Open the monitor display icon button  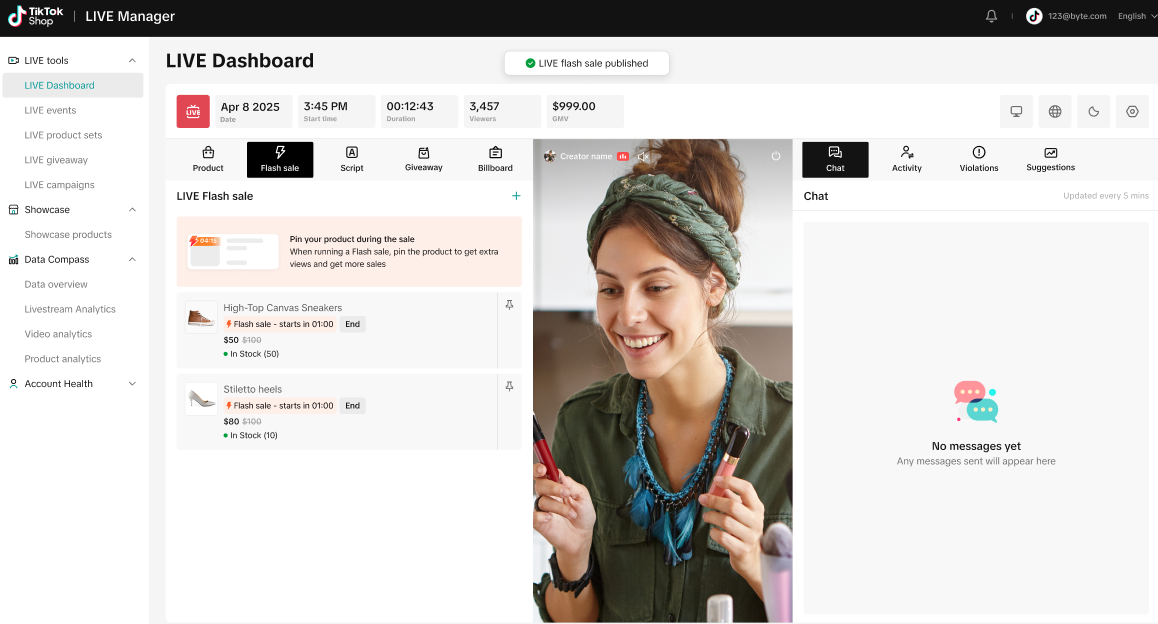(x=1016, y=112)
